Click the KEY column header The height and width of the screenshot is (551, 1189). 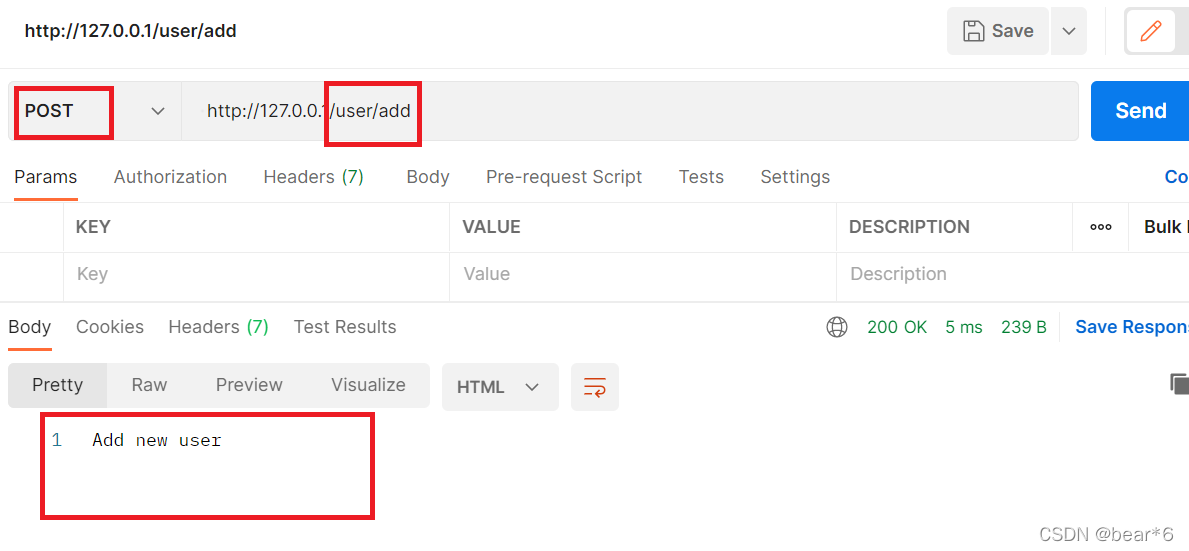click(x=93, y=227)
